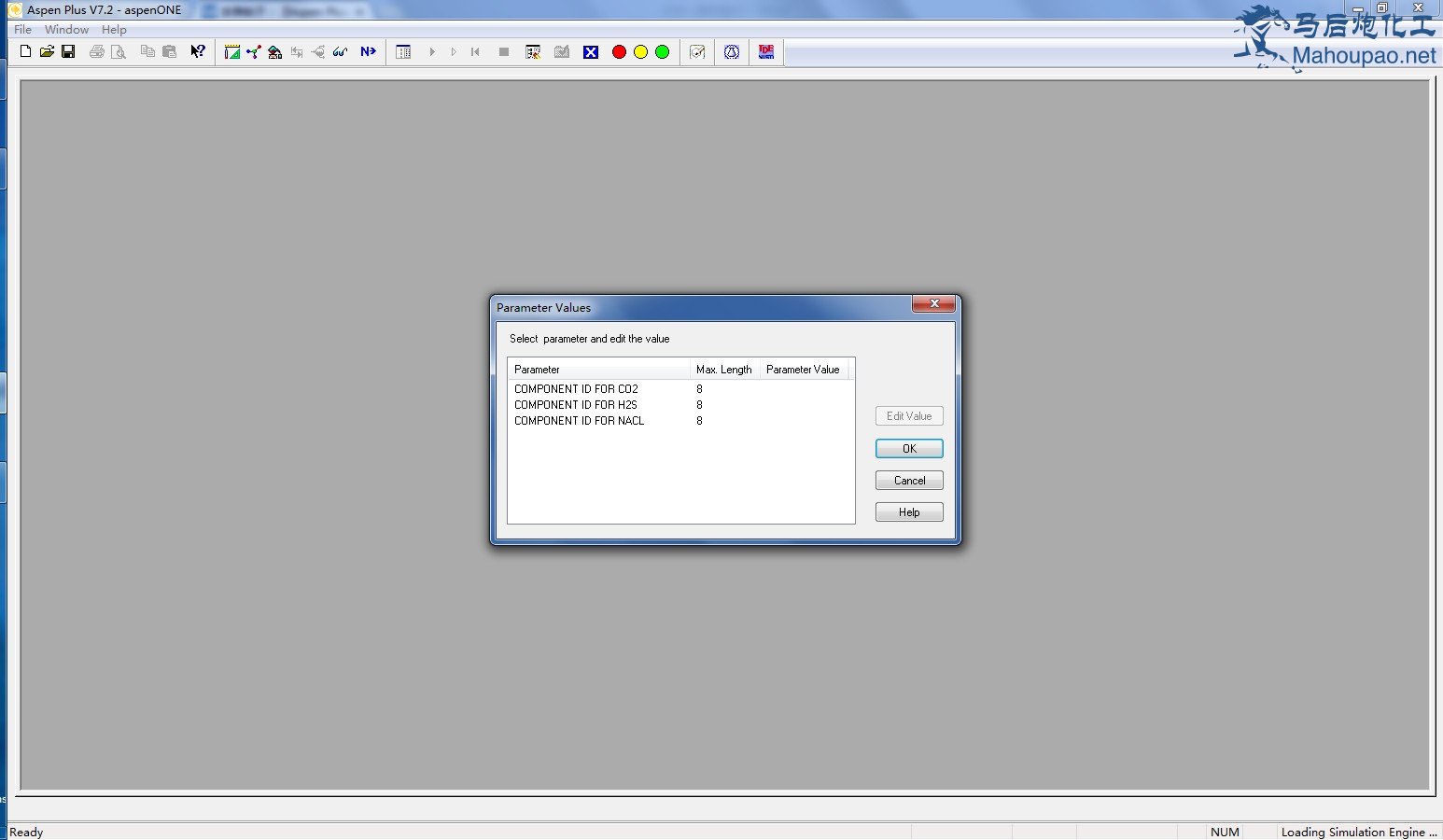Image resolution: width=1443 pixels, height=840 pixels.
Task: Click the Components molecule icon
Action: 253,52
